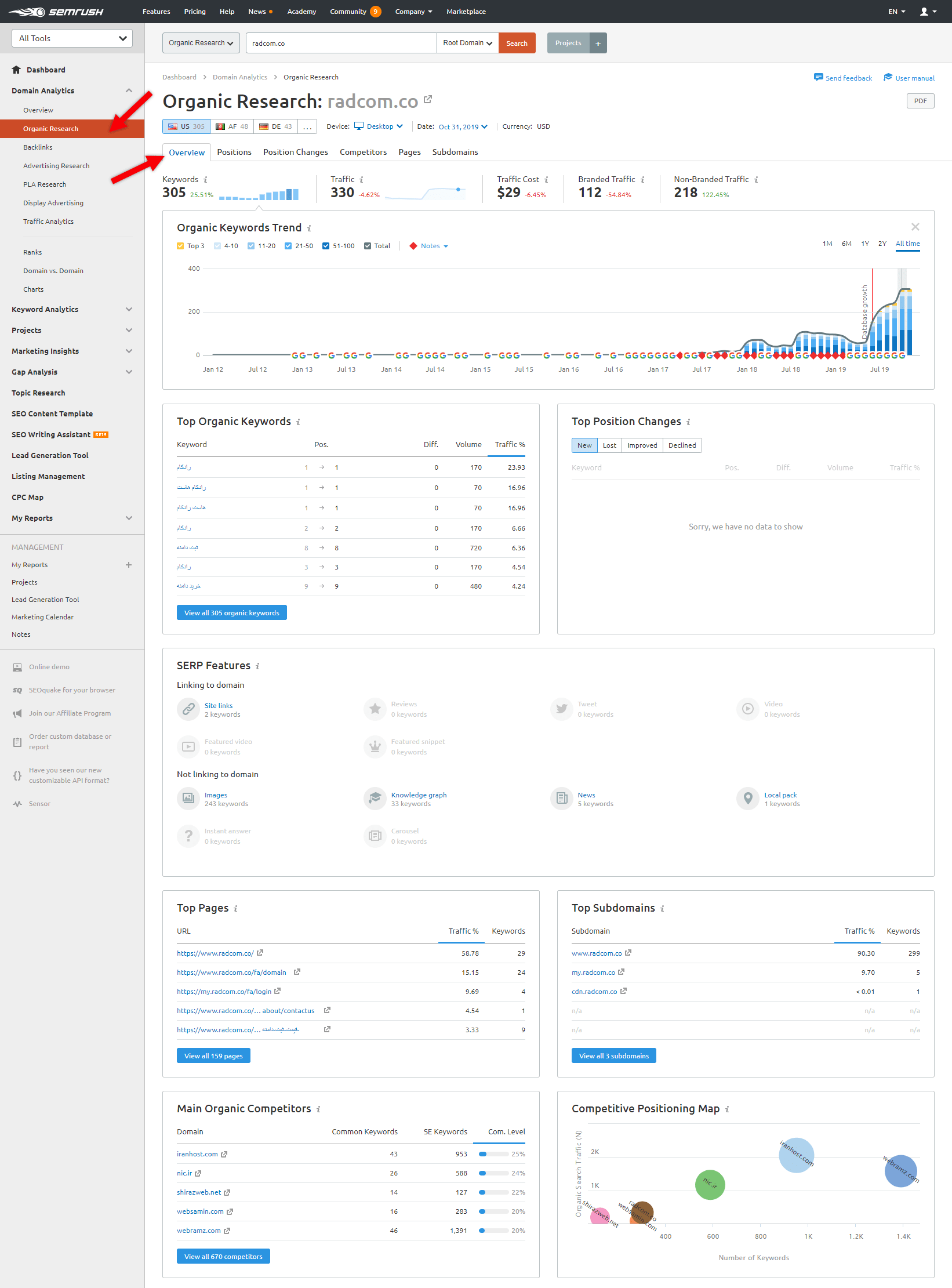Open the user account icon menu
Viewport: 952px width, 1288px height.
(928, 12)
